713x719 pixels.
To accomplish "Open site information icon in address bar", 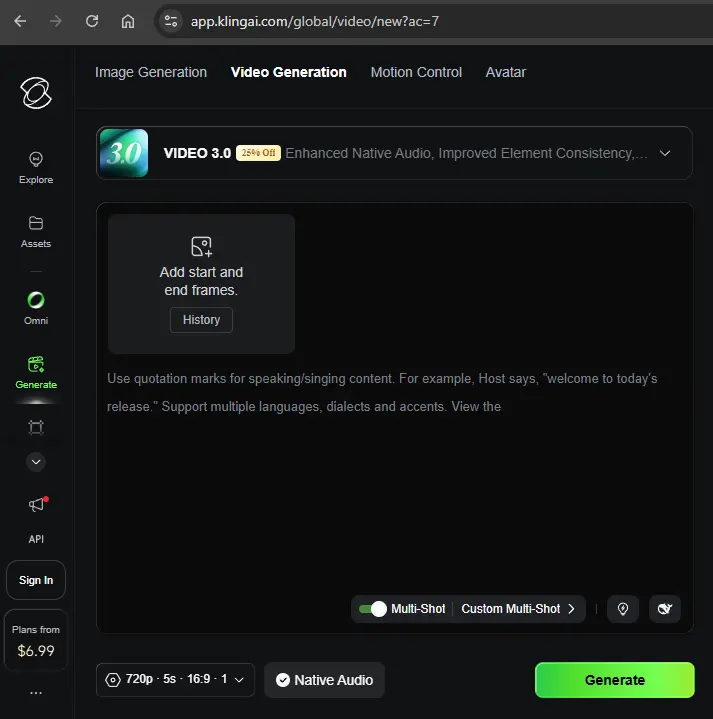I will coord(171,21).
